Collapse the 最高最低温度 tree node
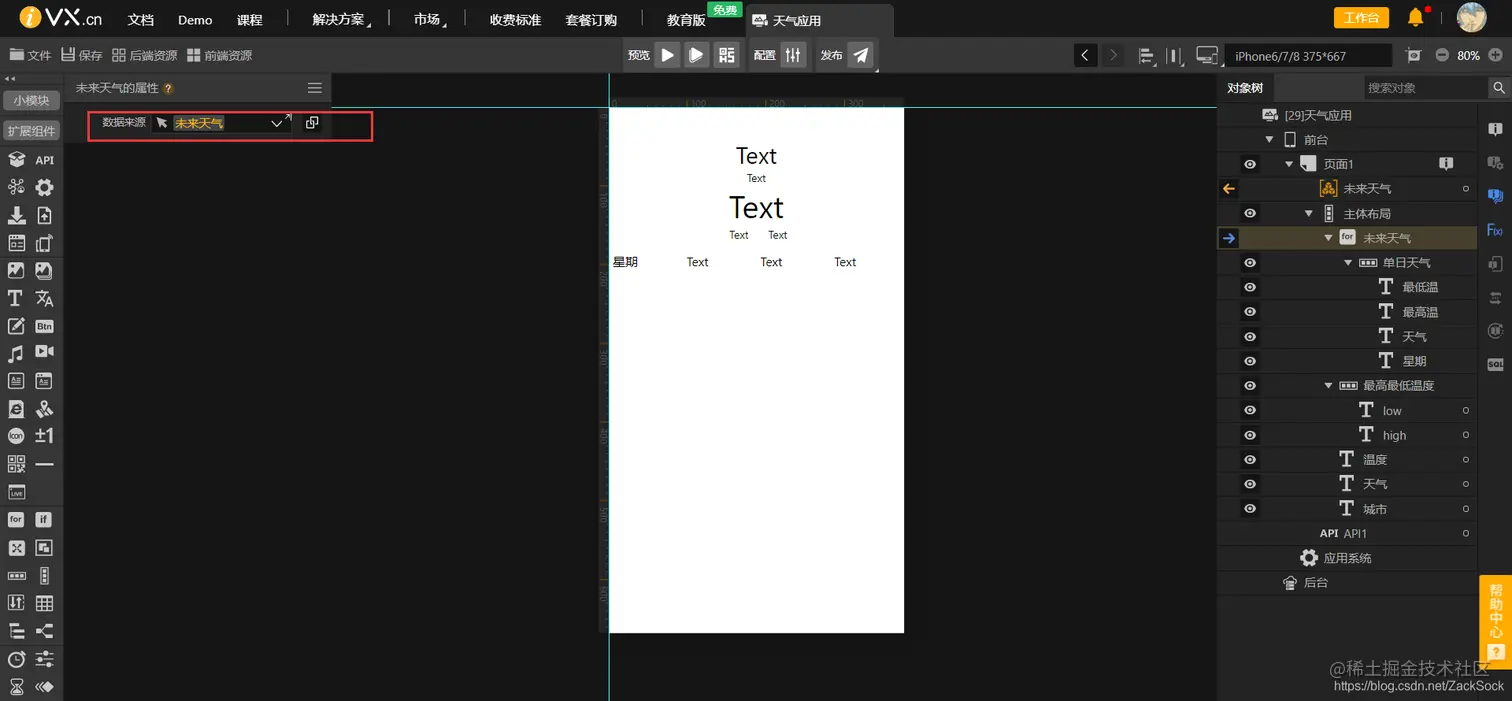Image resolution: width=1512 pixels, height=701 pixels. click(1328, 385)
